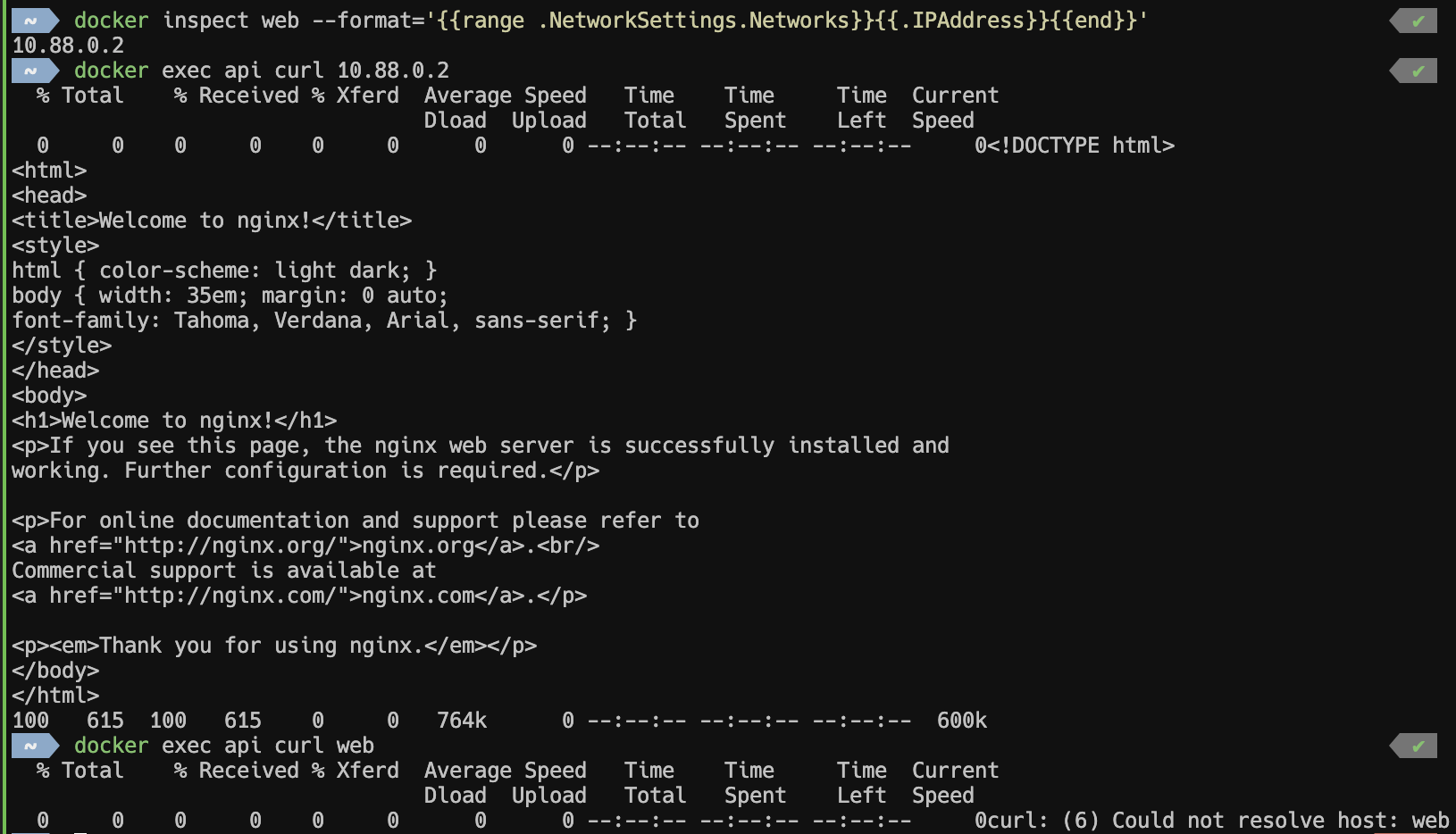This screenshot has height=834, width=1456.
Task: Click the tilde prompt badge beside curl 10.88.0.2
Action: tap(35, 70)
